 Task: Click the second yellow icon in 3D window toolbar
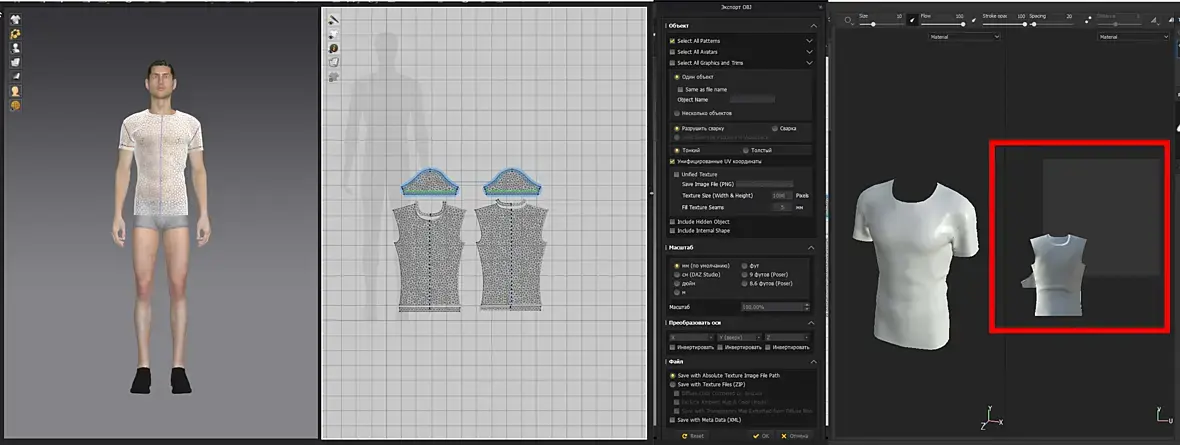(15, 33)
